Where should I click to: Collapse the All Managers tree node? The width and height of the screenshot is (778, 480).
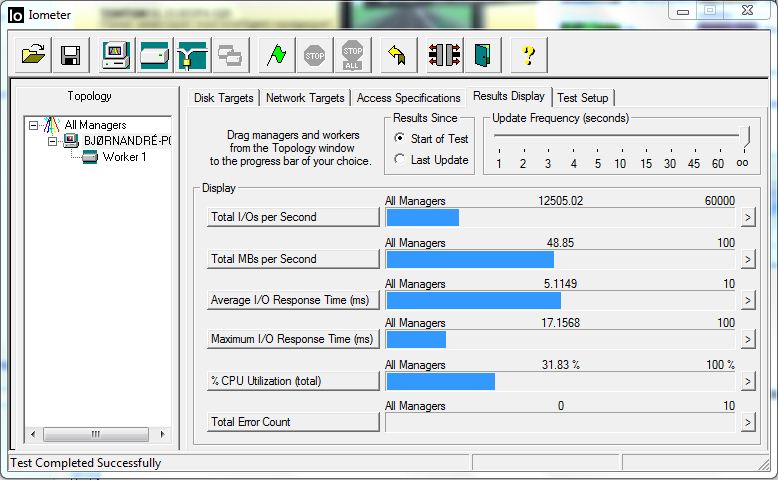click(33, 125)
